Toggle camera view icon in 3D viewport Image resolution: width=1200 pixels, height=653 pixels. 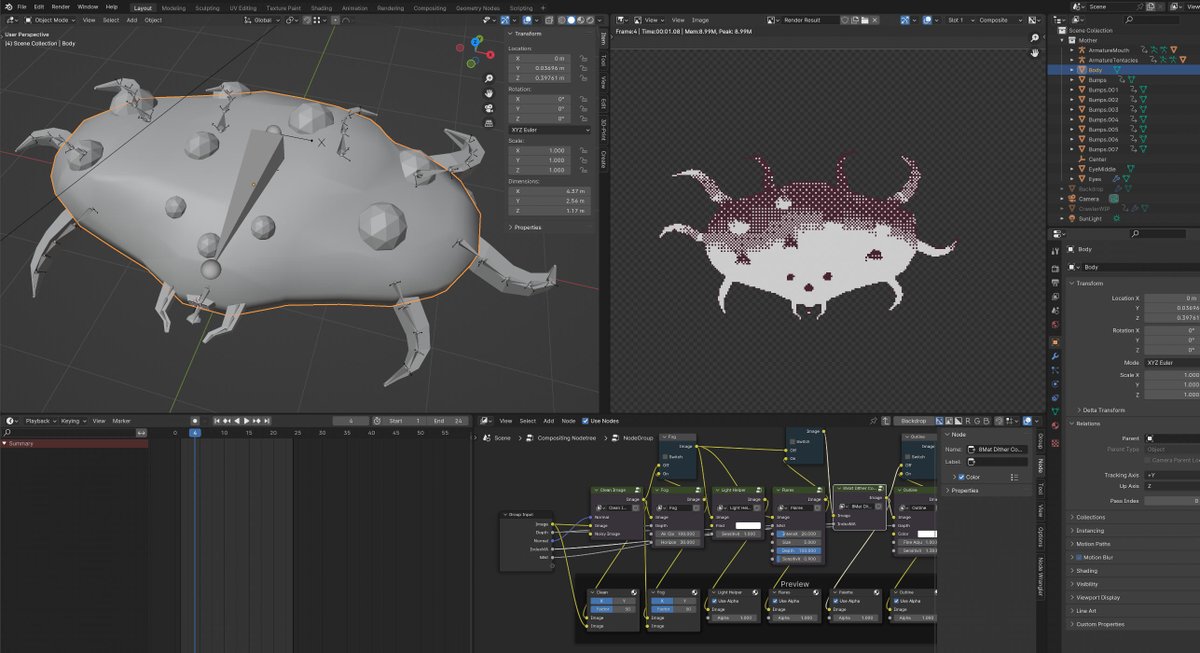[x=488, y=108]
